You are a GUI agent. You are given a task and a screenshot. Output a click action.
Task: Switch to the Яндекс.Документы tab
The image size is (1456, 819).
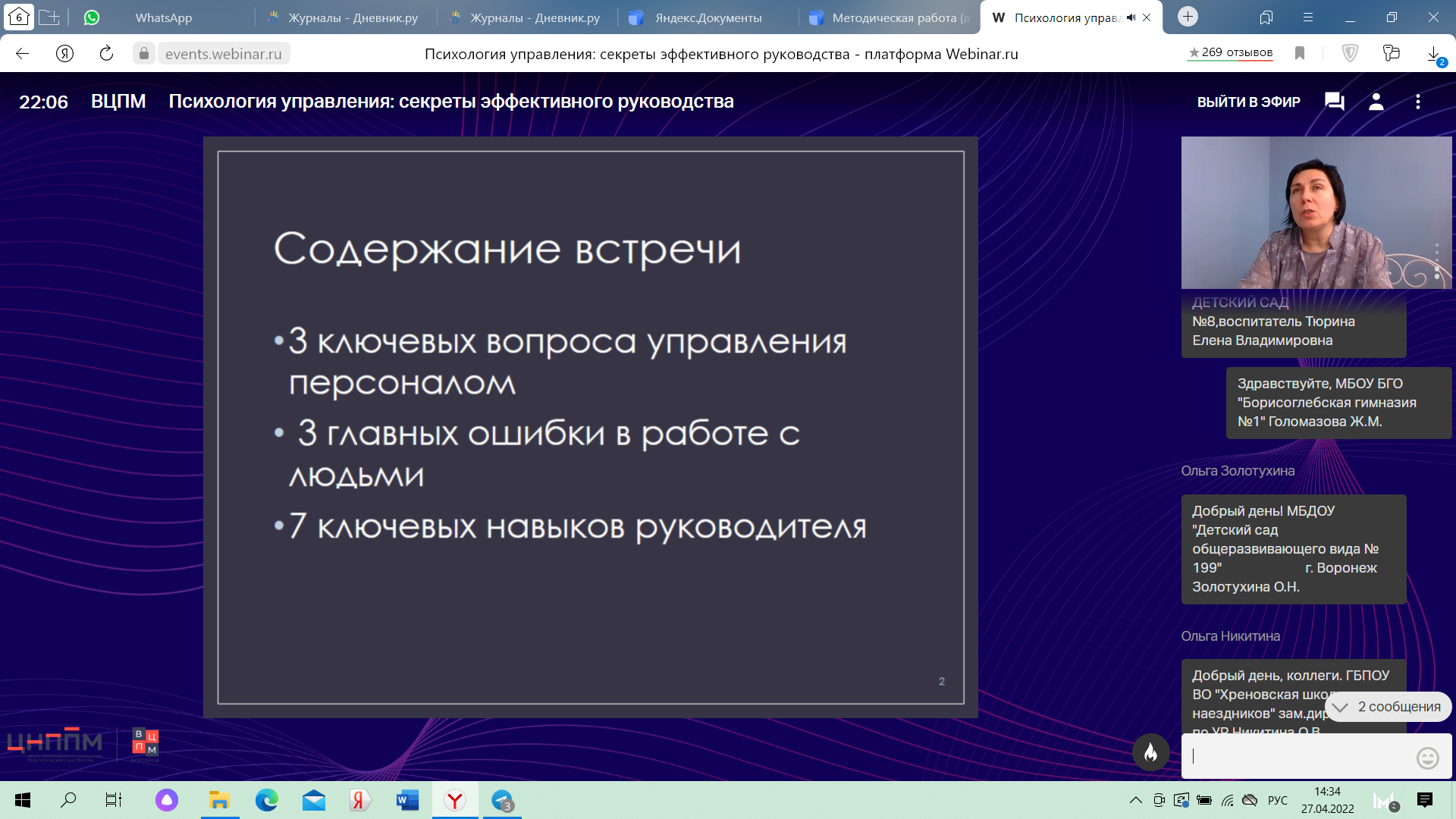click(708, 17)
